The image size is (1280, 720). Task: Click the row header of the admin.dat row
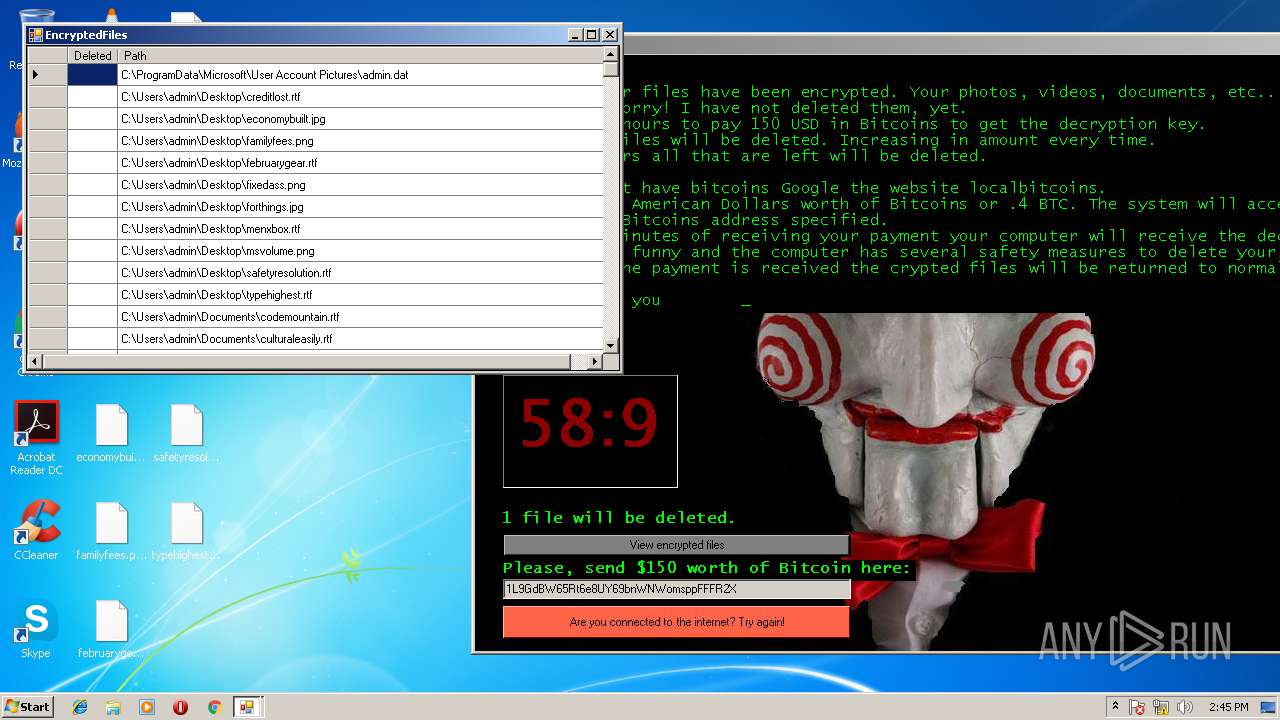[47, 75]
